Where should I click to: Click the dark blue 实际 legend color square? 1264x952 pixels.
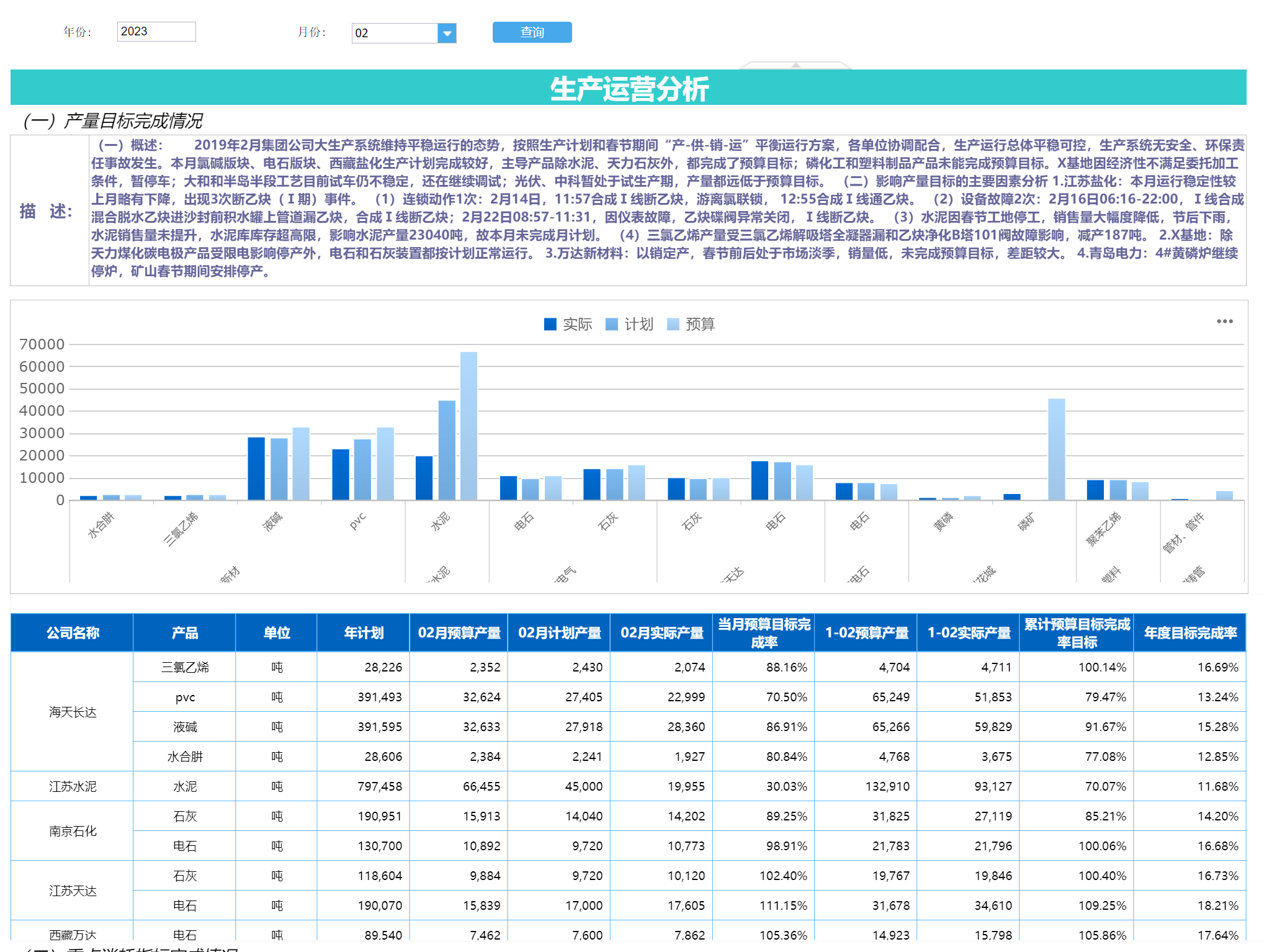point(550,324)
